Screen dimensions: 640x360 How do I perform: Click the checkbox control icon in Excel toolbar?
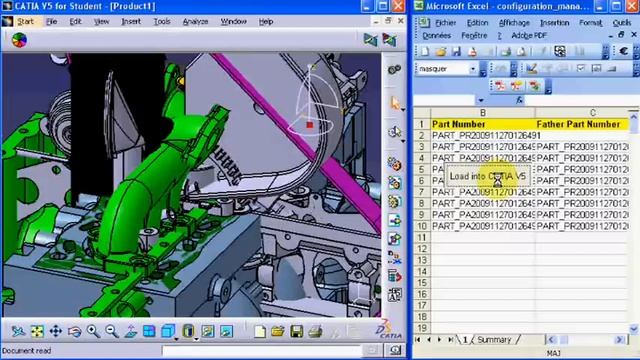(580, 69)
